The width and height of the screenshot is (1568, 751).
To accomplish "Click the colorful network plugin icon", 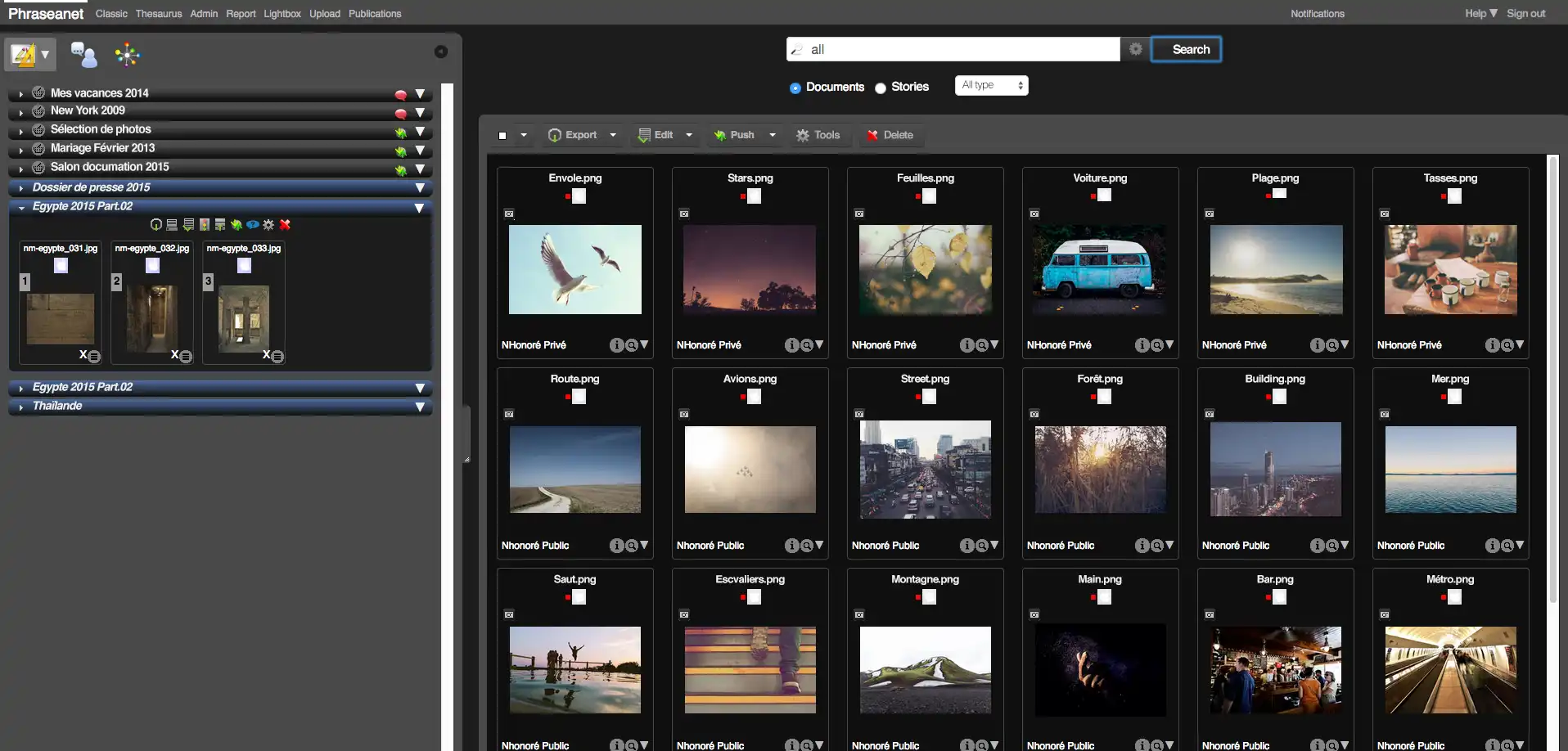I will tap(128, 55).
